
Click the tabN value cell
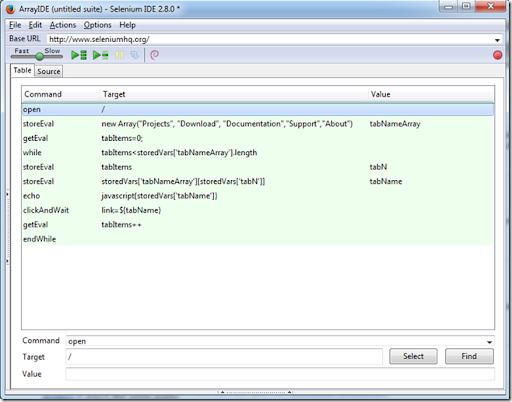(378, 167)
